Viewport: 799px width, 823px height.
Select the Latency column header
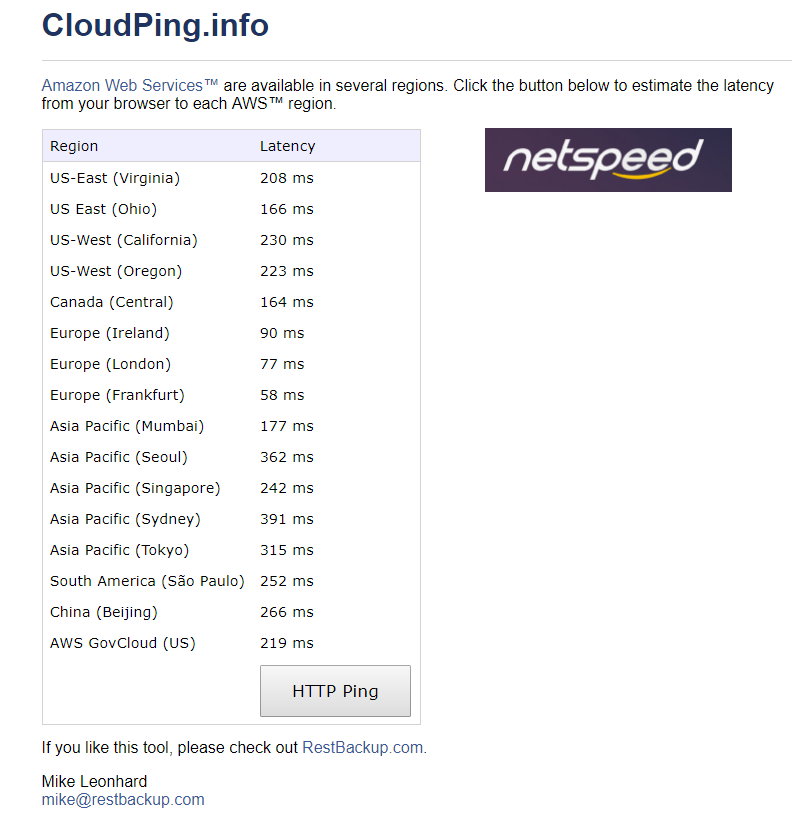pyautogui.click(x=288, y=146)
